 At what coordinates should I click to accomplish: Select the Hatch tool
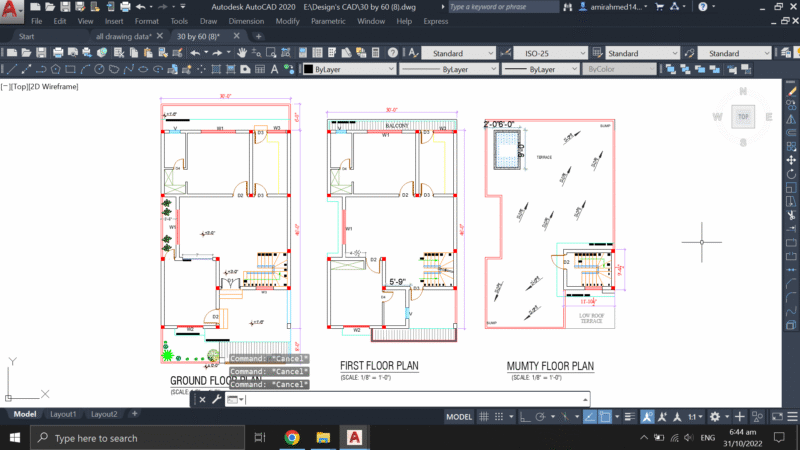(x=216, y=69)
